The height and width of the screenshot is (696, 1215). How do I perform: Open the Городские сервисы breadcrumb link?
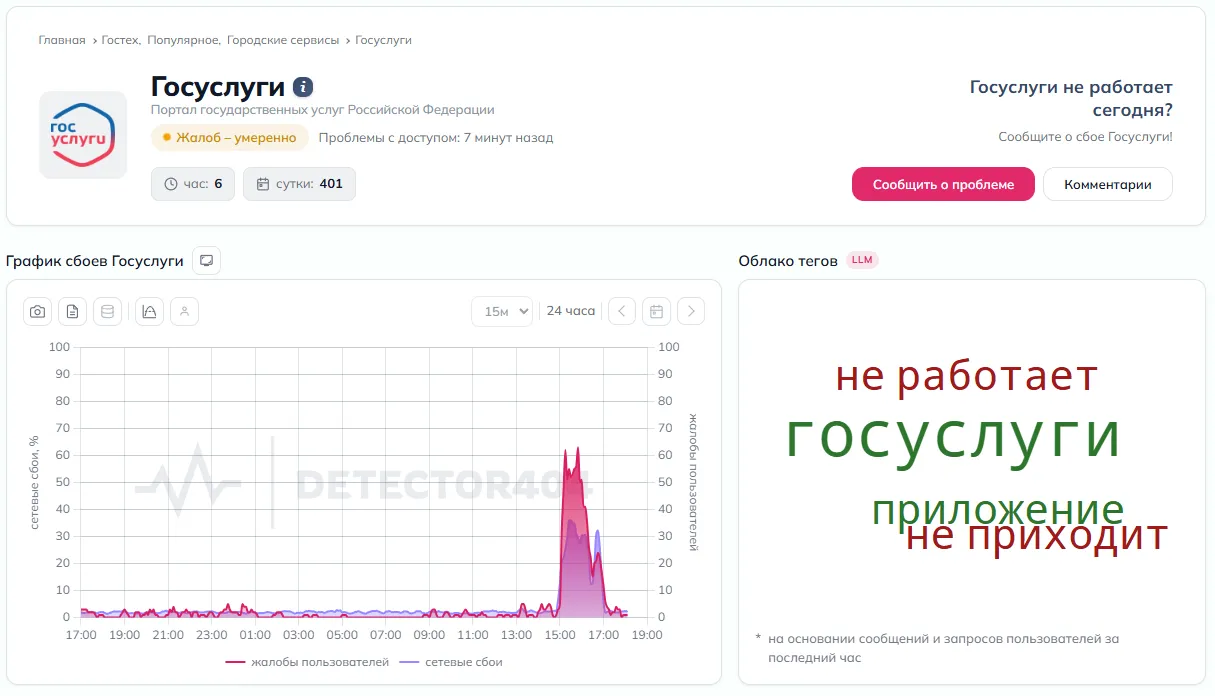(x=282, y=40)
